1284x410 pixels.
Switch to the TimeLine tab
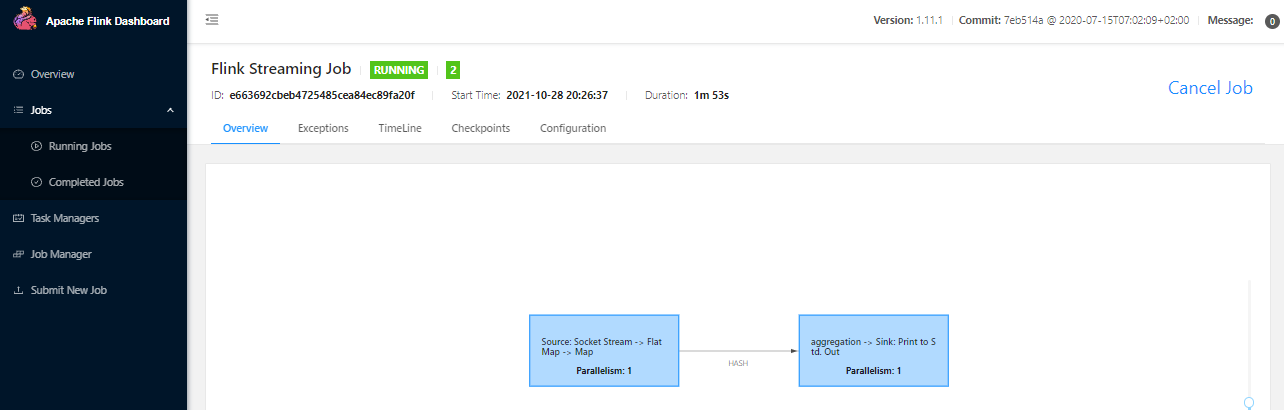400,128
